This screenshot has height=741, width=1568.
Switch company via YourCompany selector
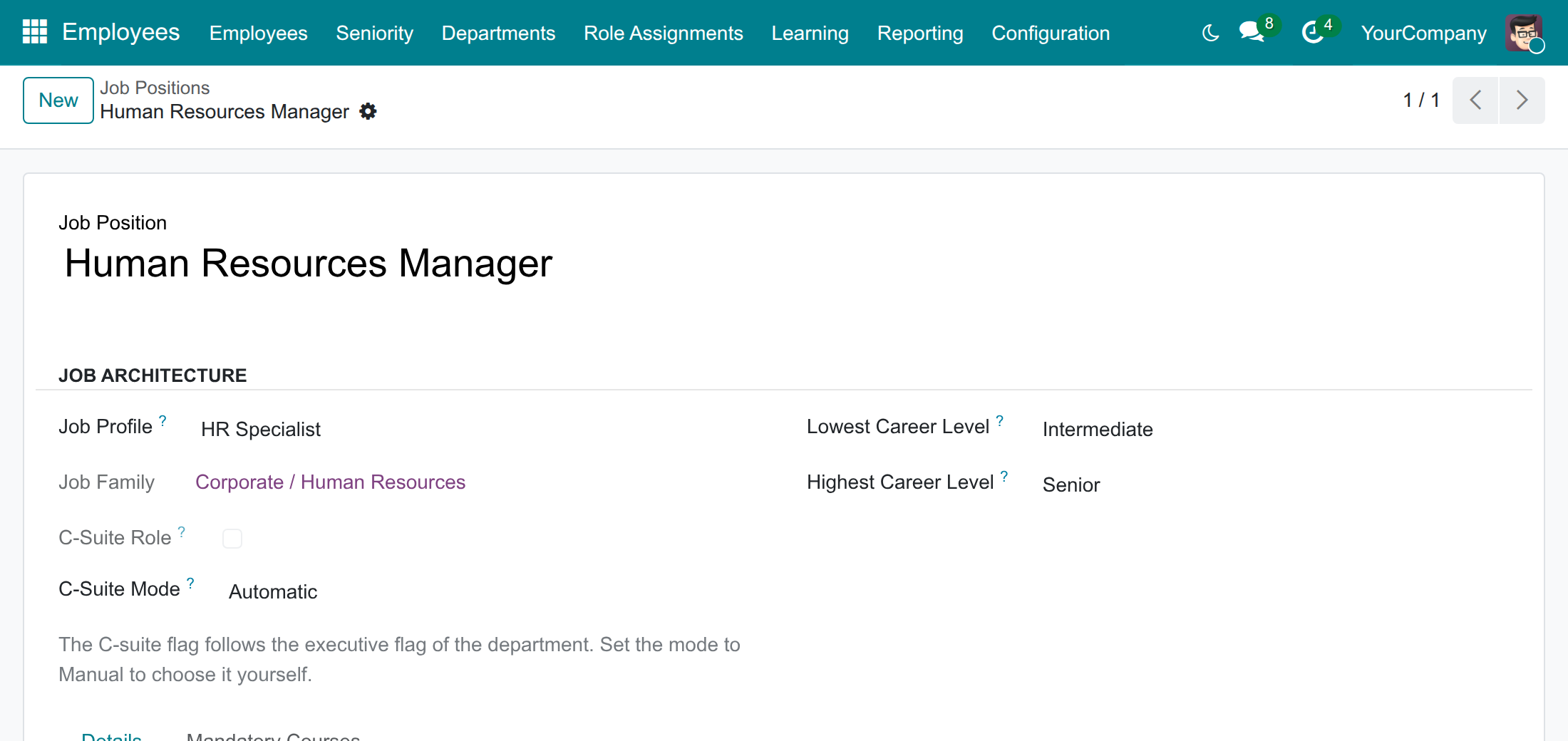coord(1423,33)
